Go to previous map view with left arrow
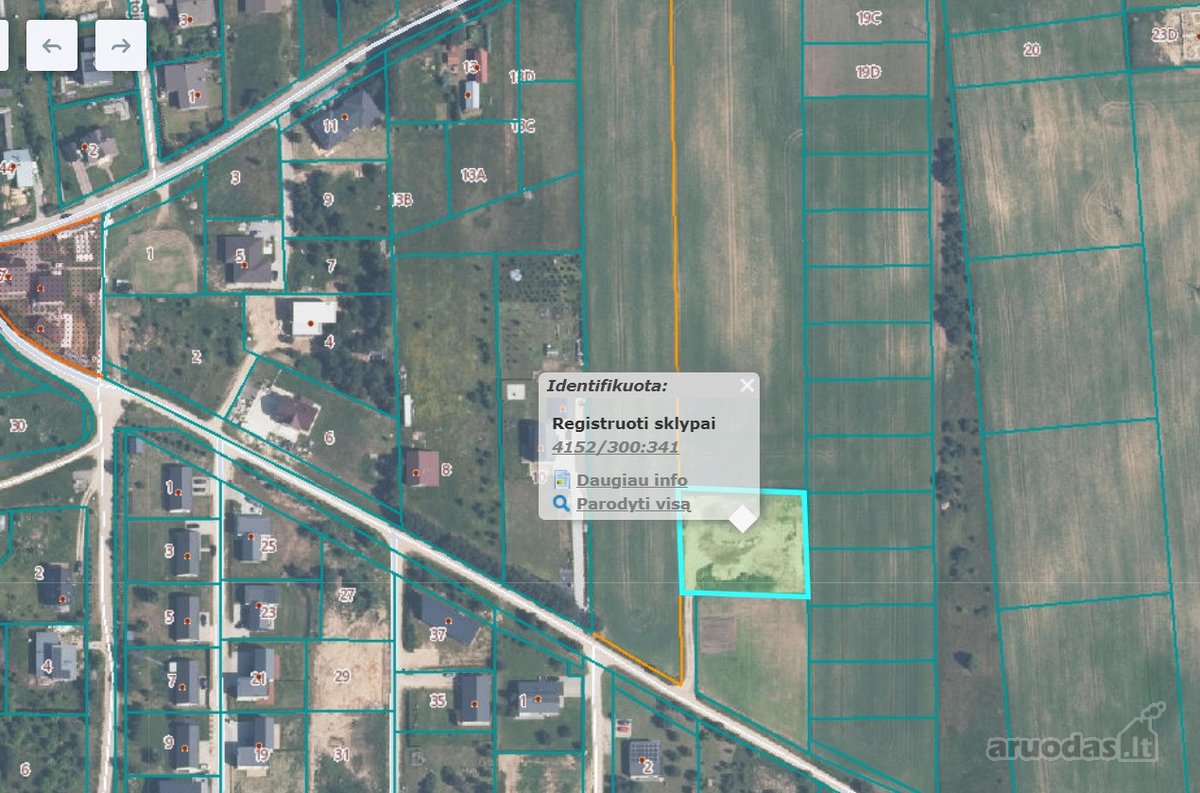 click(52, 45)
